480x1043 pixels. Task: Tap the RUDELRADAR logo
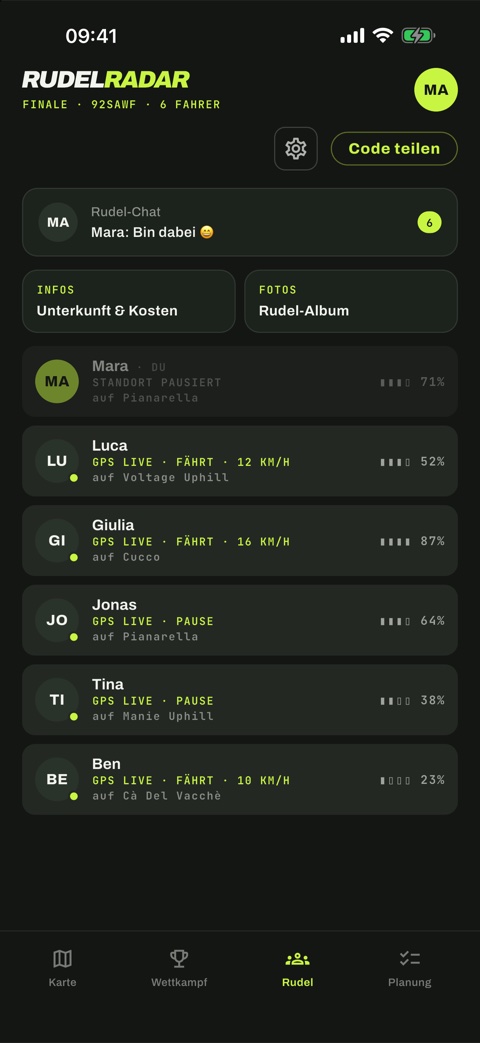coord(106,80)
